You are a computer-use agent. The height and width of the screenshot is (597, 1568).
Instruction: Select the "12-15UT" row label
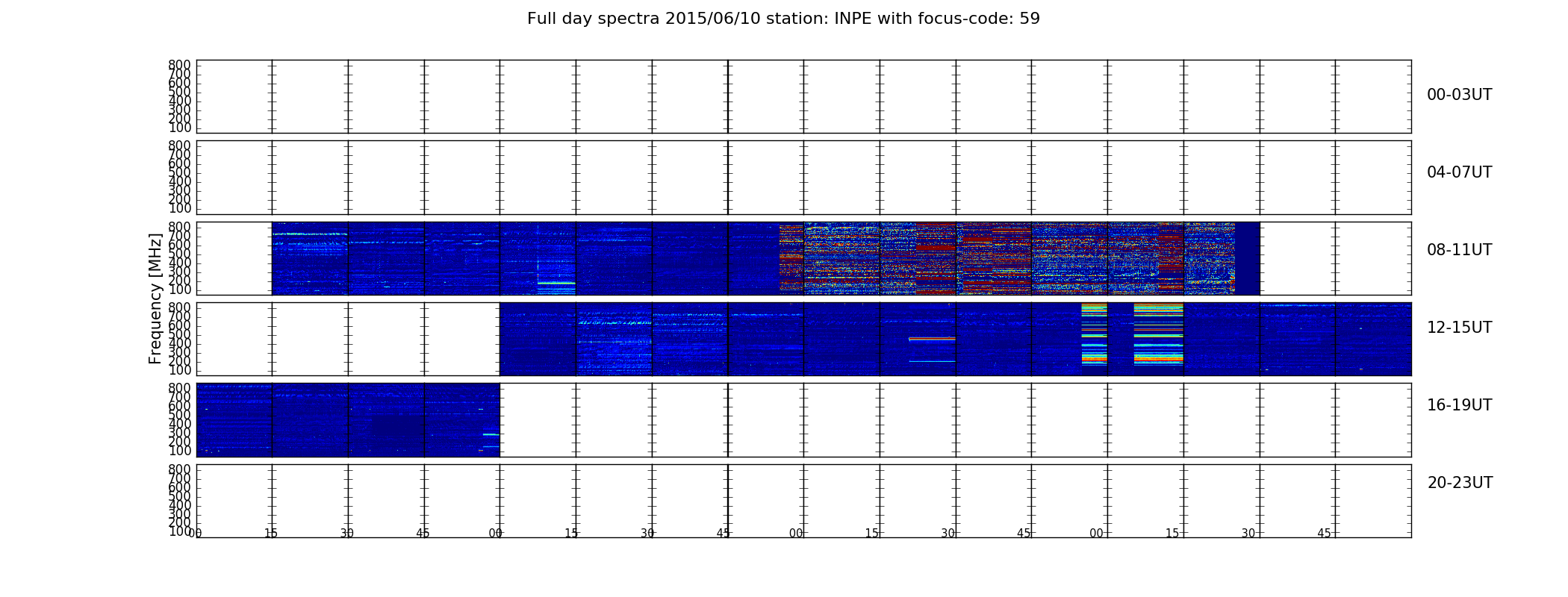click(x=1459, y=328)
